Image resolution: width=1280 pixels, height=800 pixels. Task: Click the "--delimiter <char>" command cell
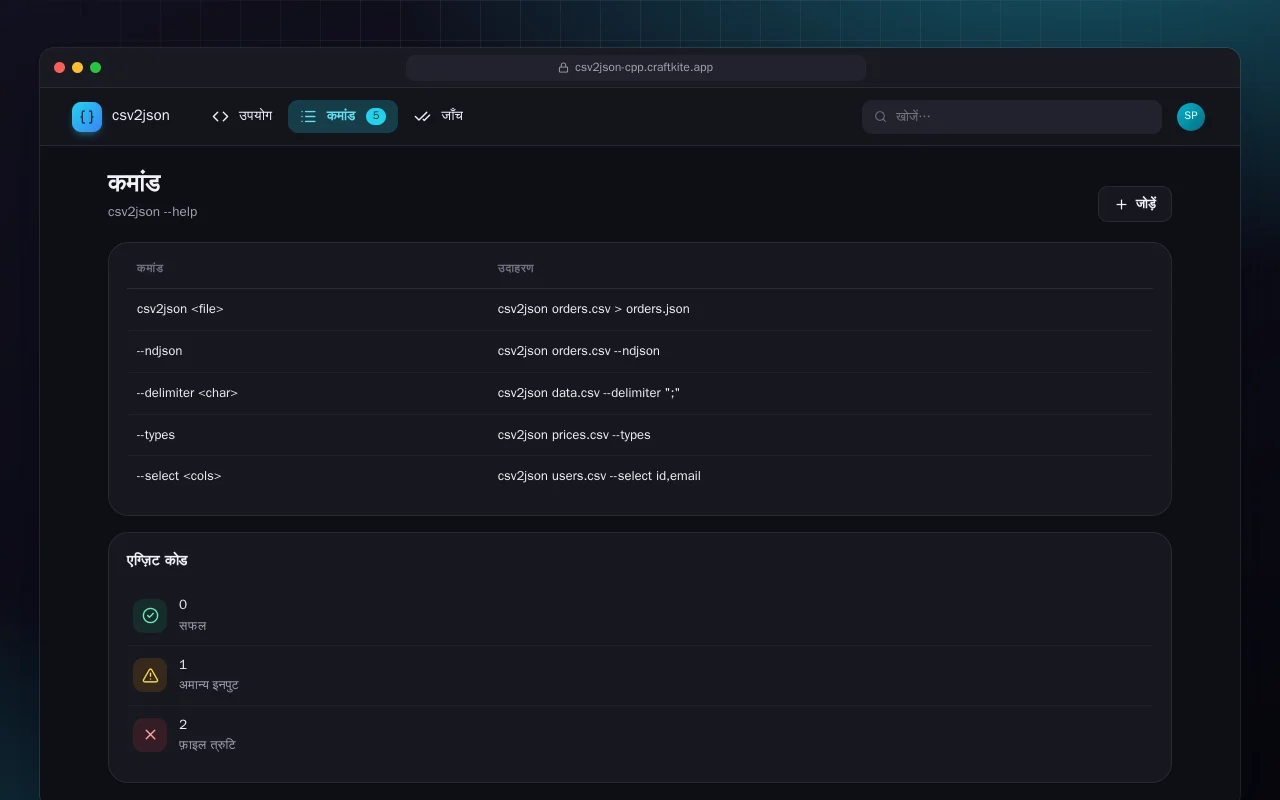(x=187, y=393)
